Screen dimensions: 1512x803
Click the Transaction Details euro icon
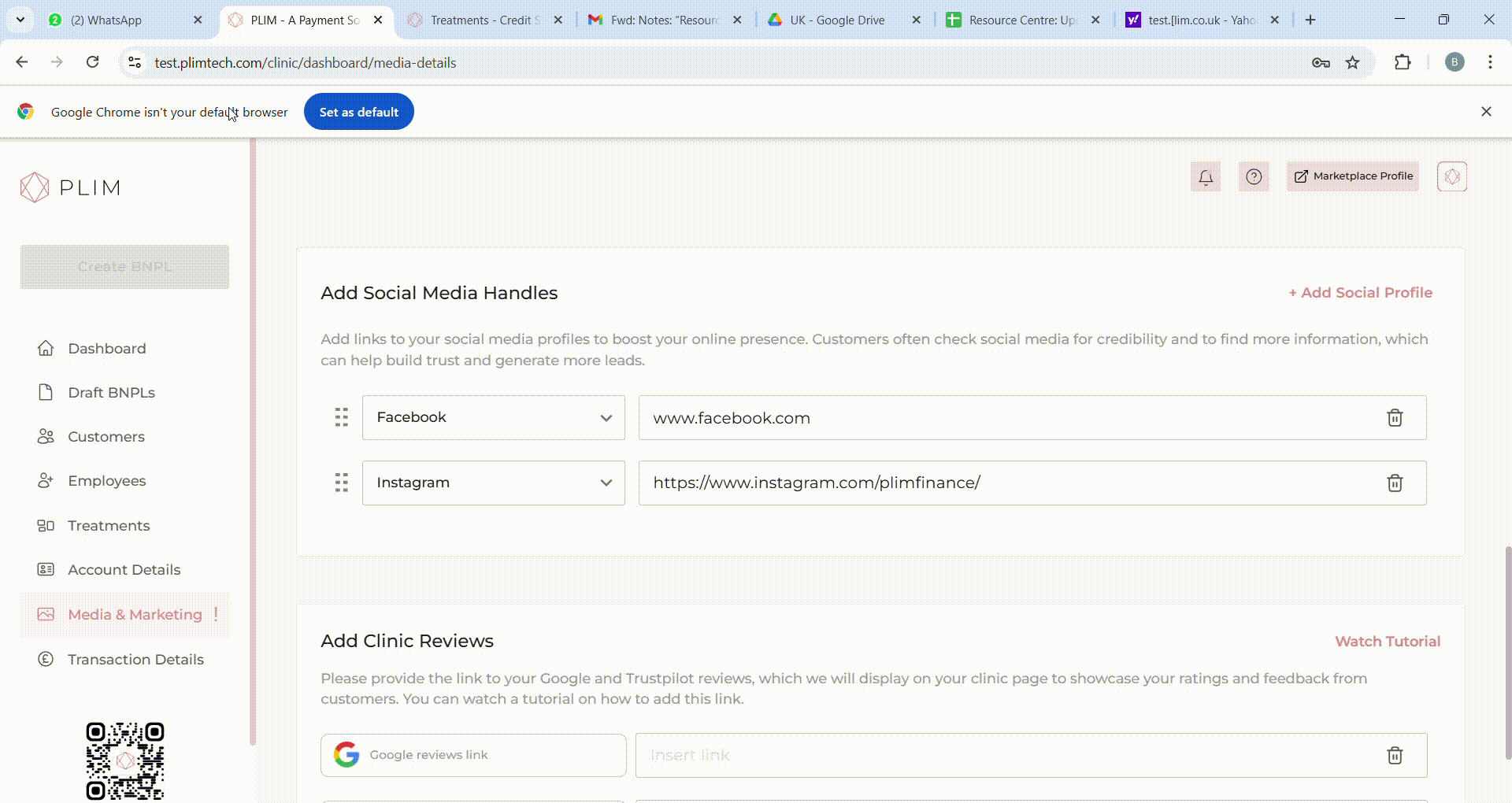click(46, 659)
